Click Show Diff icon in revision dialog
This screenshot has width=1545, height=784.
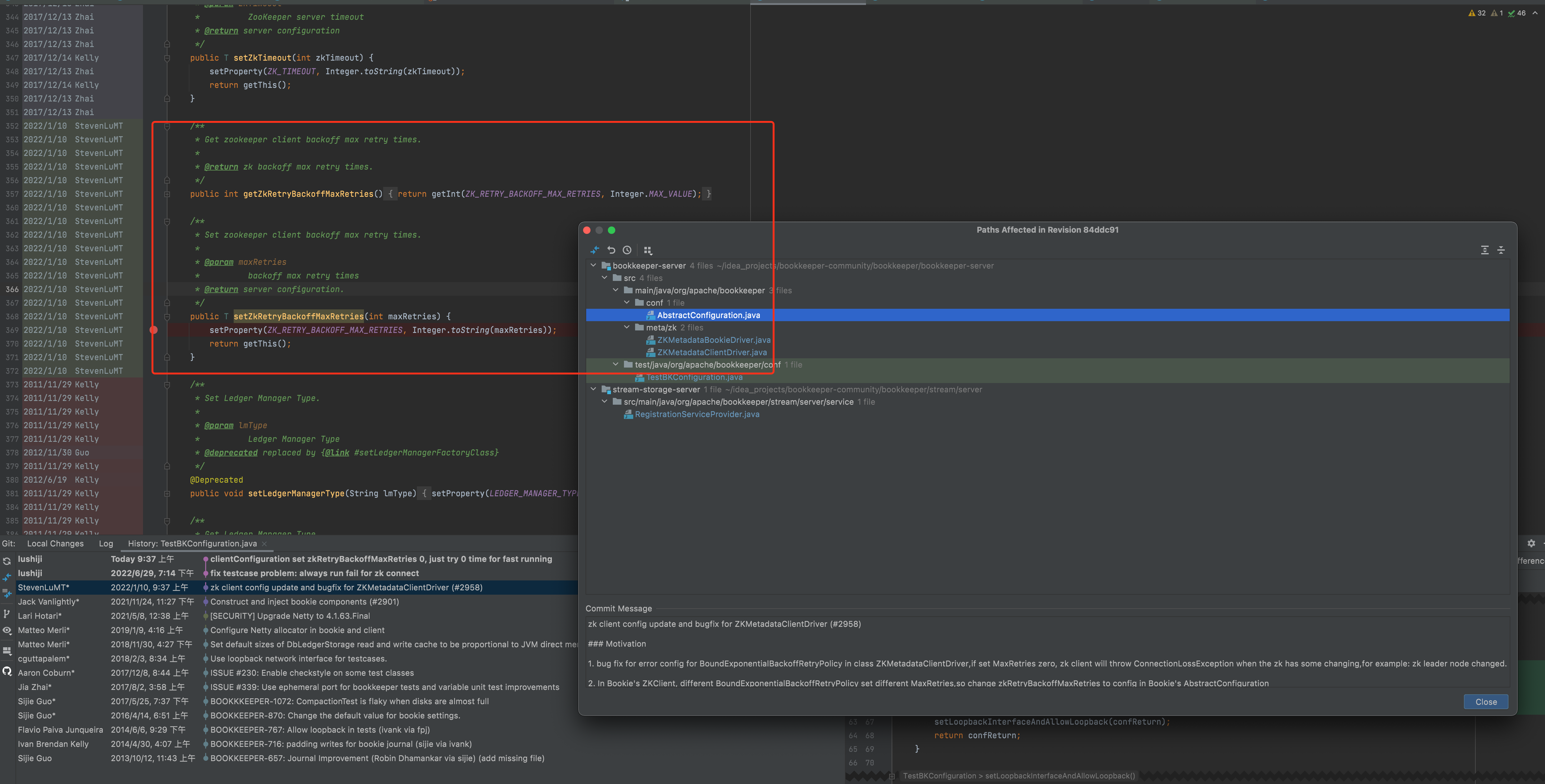coord(594,250)
